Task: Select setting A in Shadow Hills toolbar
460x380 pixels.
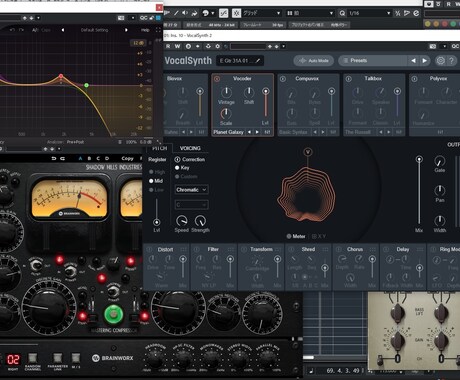Action: pos(80,158)
